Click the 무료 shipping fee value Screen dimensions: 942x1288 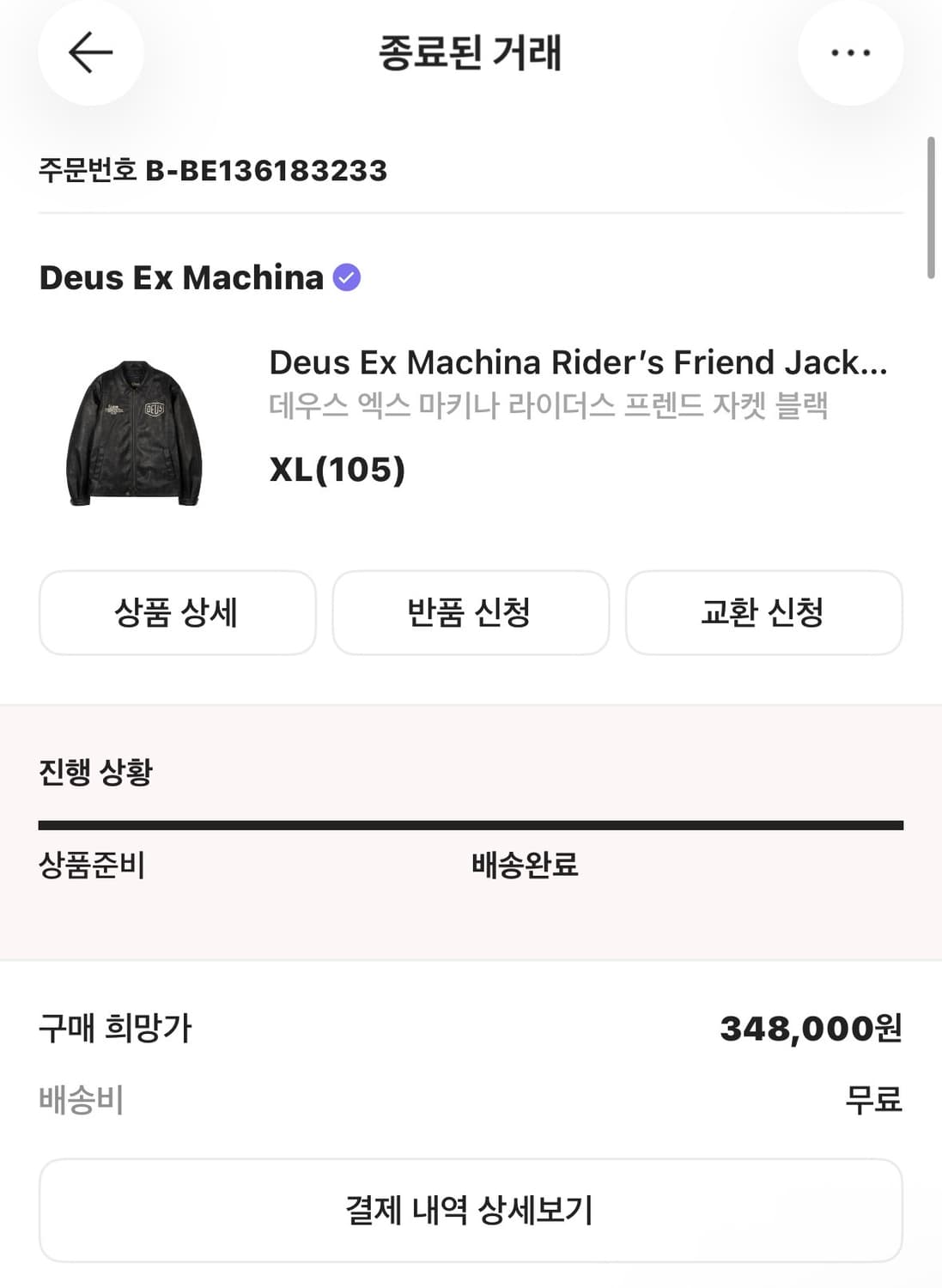873,1099
